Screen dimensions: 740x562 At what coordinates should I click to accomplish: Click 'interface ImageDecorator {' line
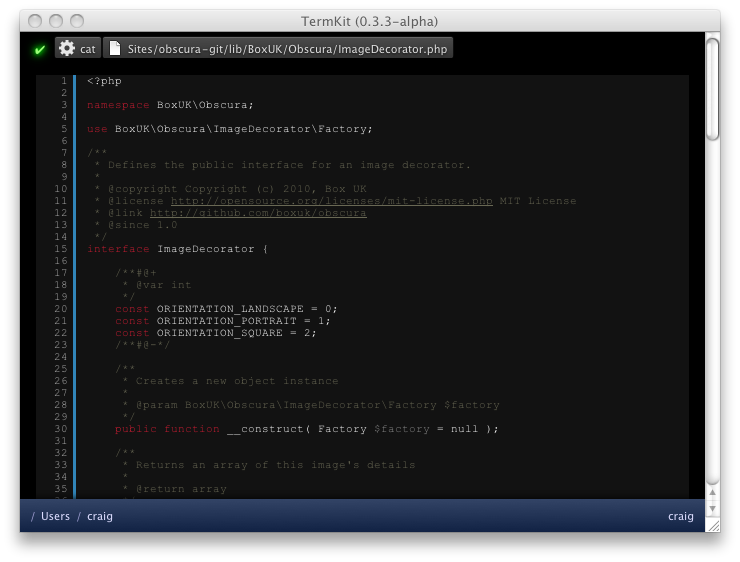tap(177, 249)
